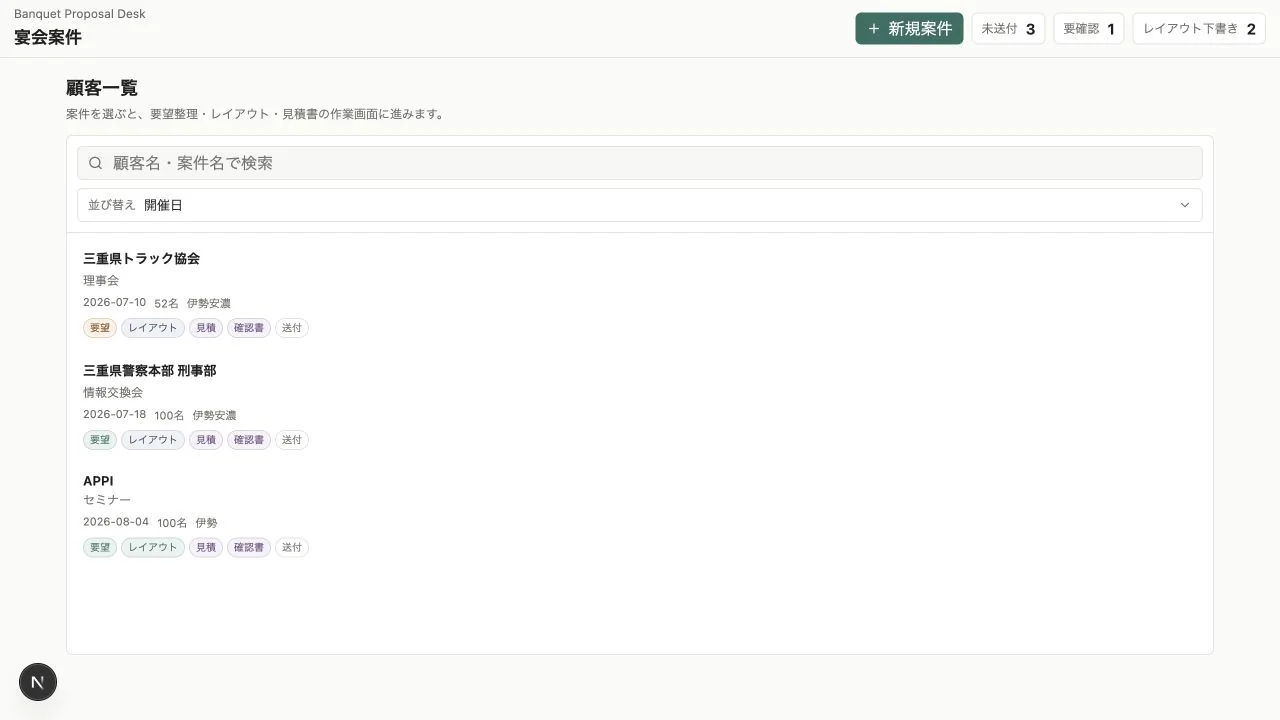Click 要望 tag for 三重県トラック協会
Image resolution: width=1280 pixels, height=720 pixels.
coord(100,328)
